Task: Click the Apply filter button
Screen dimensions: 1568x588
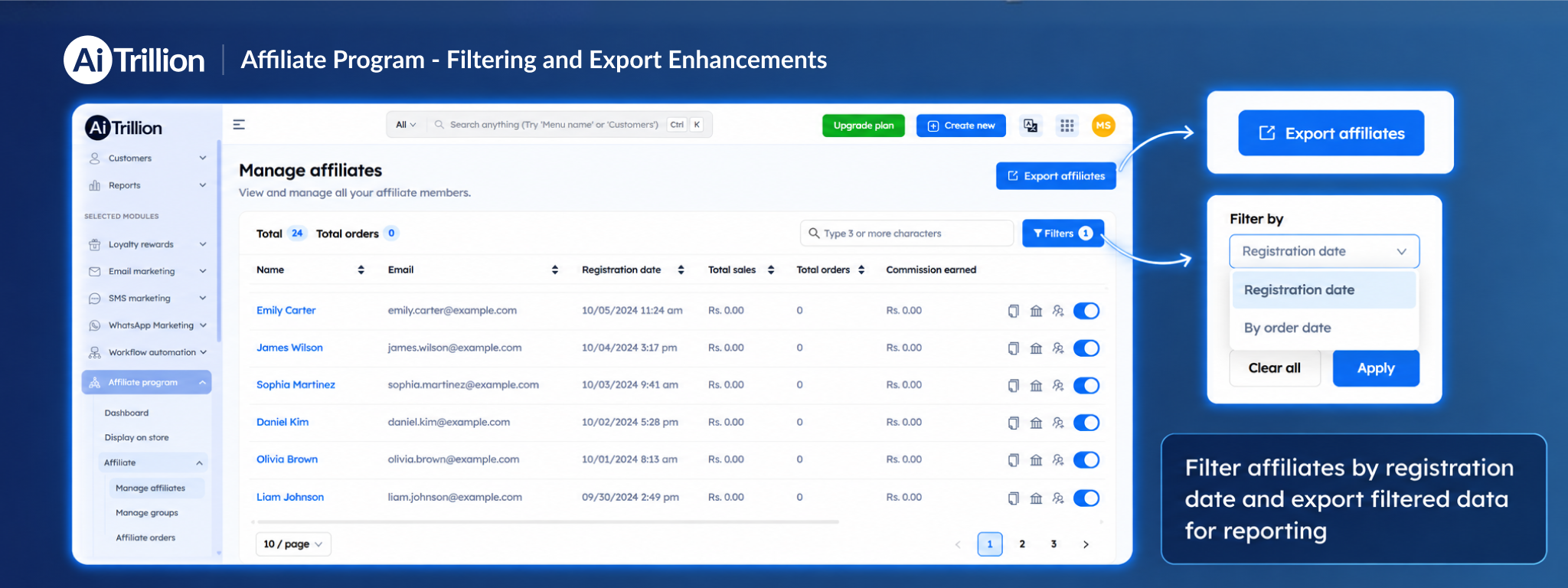Action: pyautogui.click(x=1376, y=368)
